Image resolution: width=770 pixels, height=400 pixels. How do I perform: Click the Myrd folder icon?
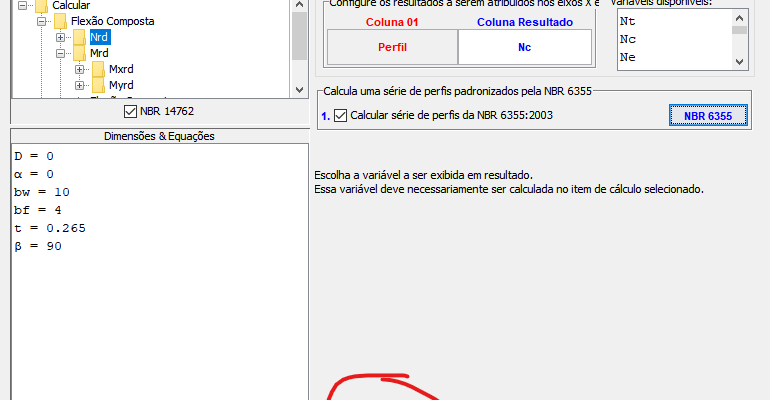point(98,85)
